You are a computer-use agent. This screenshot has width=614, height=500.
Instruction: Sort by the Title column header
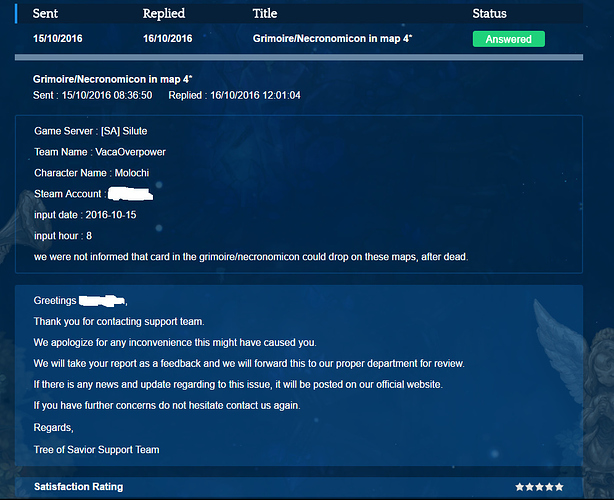(x=265, y=14)
